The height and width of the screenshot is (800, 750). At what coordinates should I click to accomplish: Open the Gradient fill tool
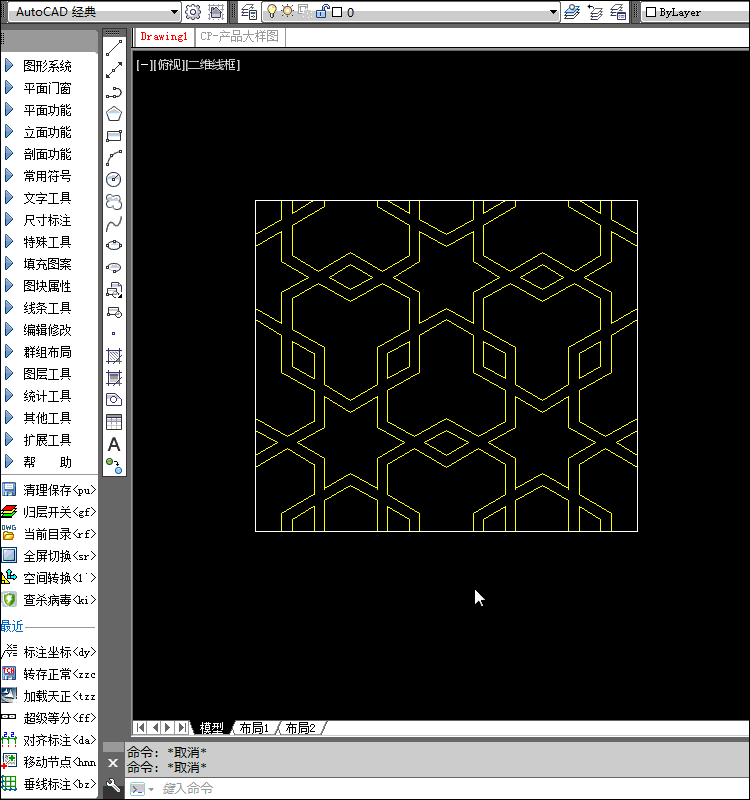114,378
